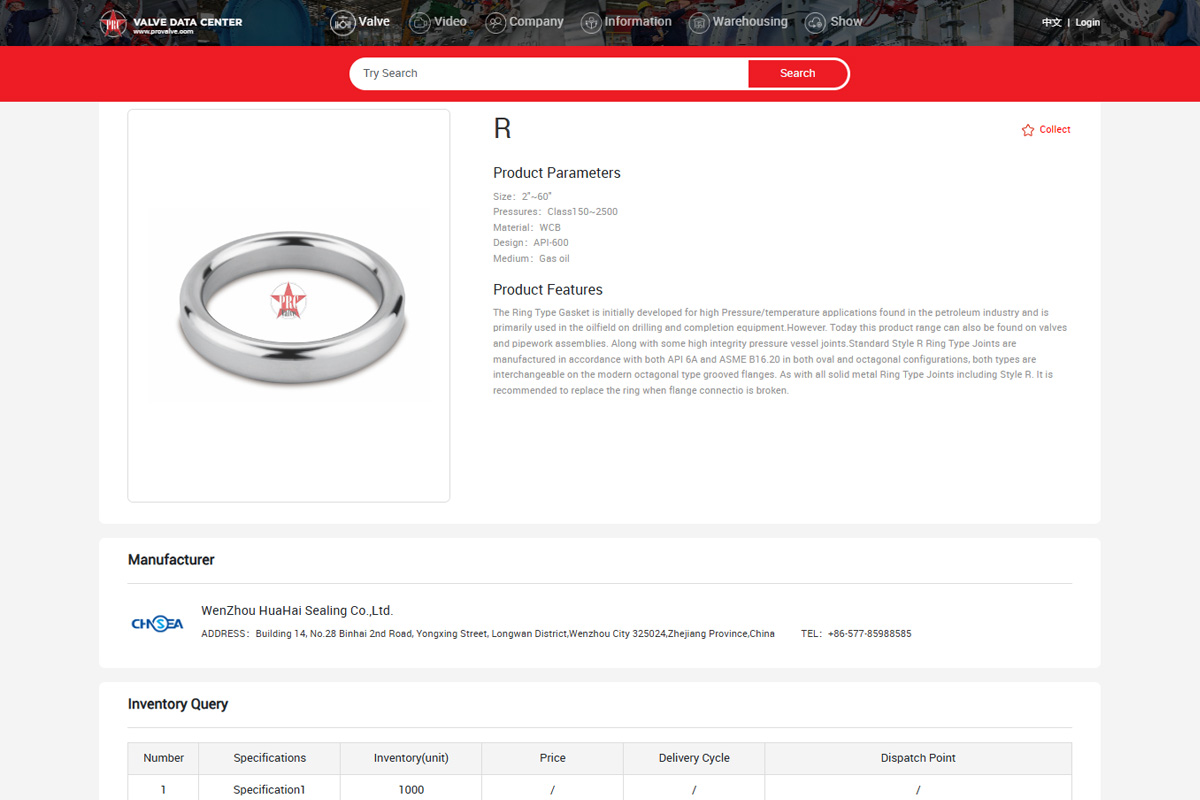Open the Company menu item
Screen dimensions: 1200x800
(x=536, y=21)
